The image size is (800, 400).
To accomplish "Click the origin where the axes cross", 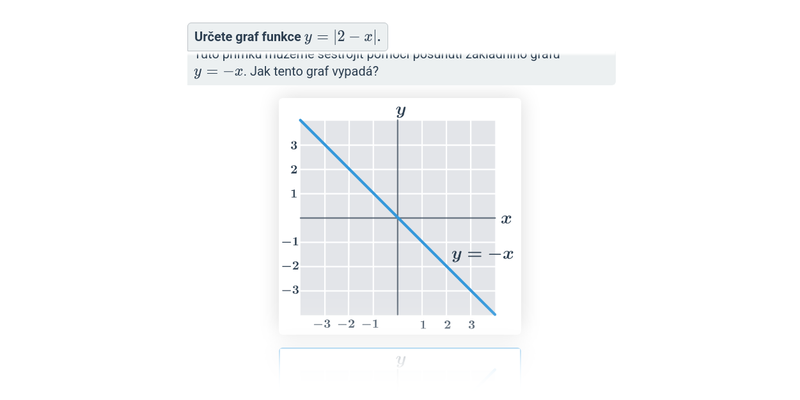I will [x=398, y=218].
